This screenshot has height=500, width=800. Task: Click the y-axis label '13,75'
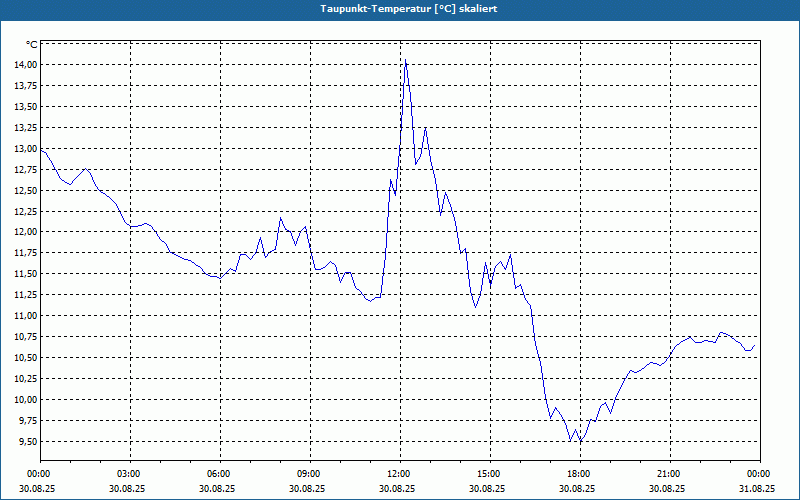pyautogui.click(x=28, y=86)
